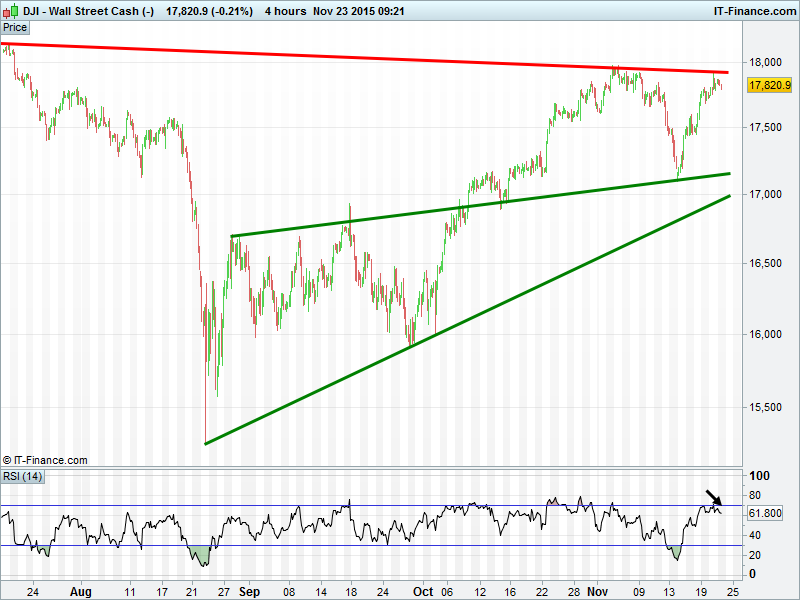Click the 17,000 price axis label

765,194
